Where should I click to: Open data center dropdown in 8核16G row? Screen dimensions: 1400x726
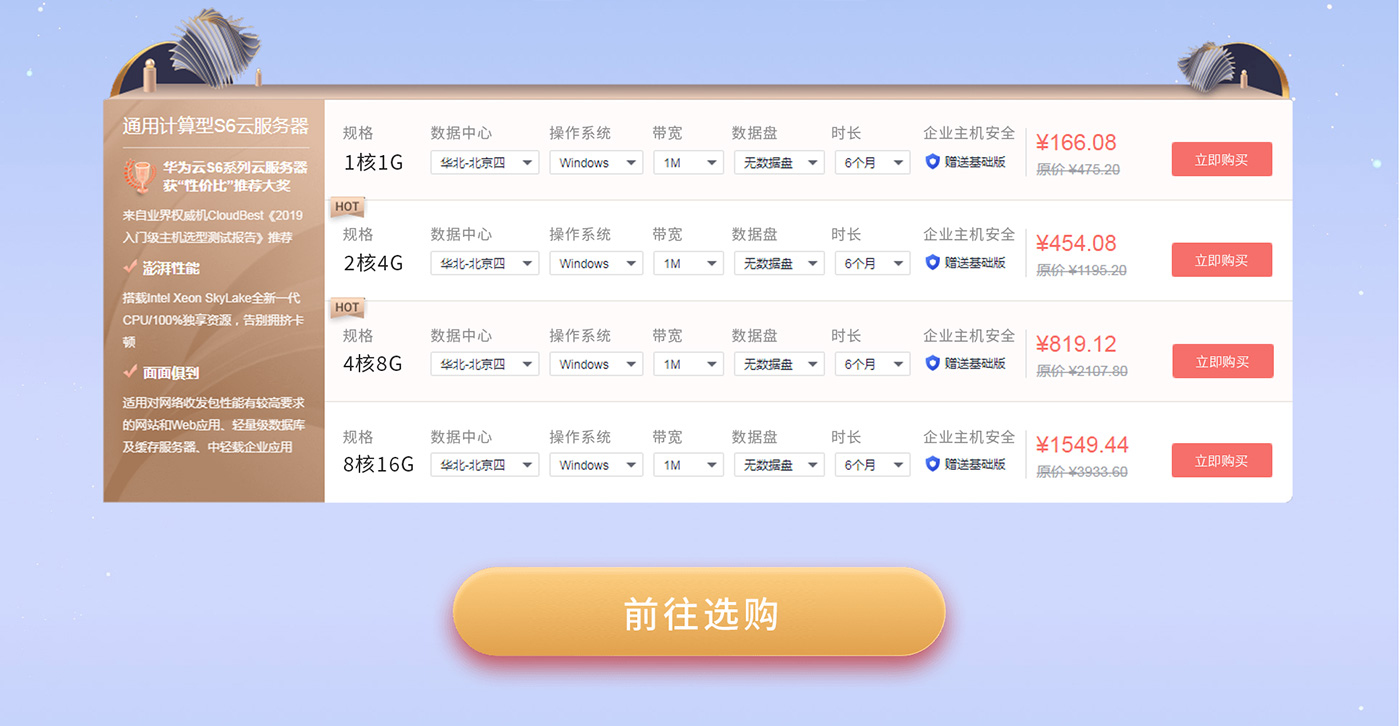[485, 465]
